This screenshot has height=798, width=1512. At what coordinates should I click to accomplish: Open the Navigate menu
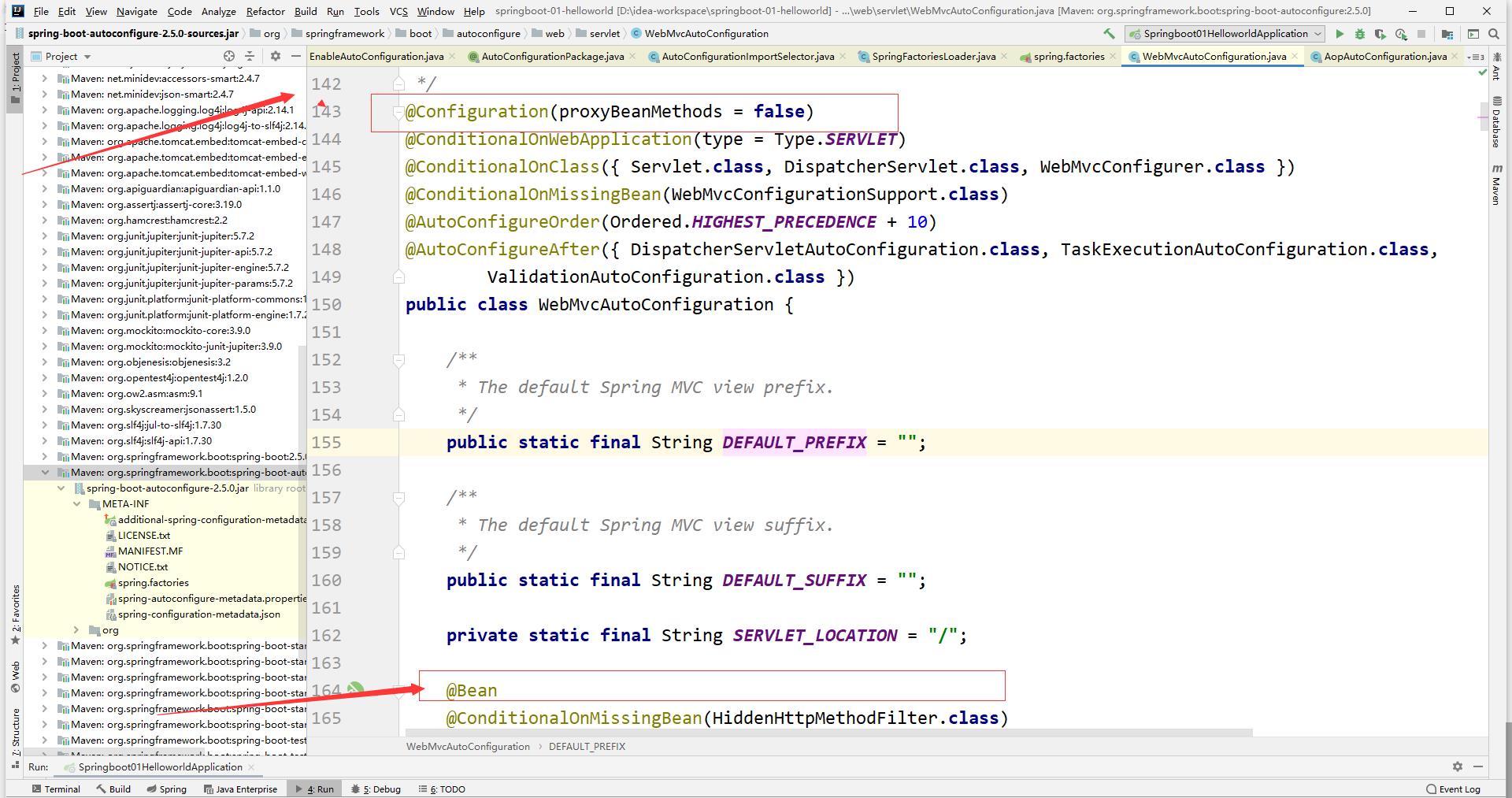(136, 11)
